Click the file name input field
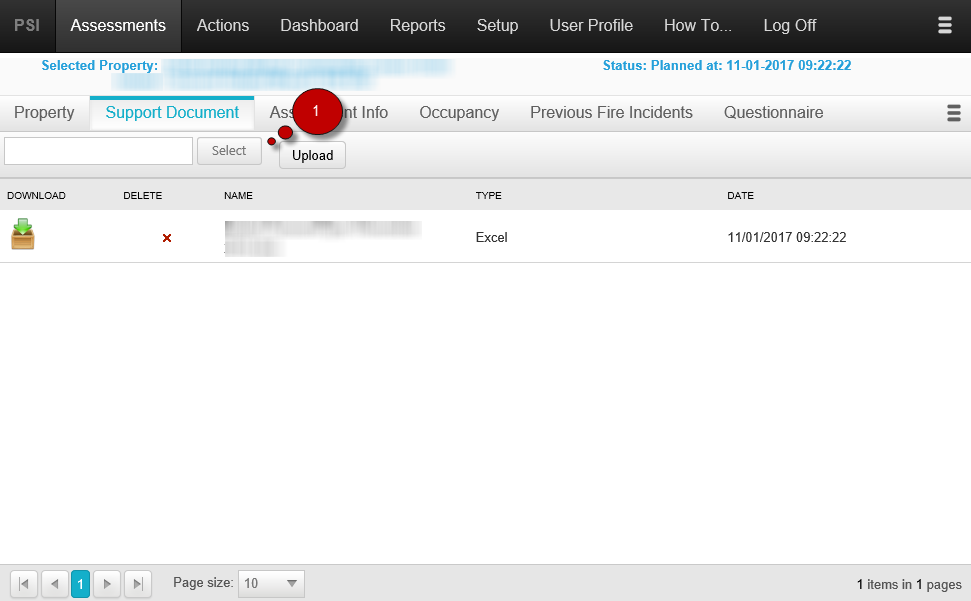This screenshot has width=971, height=601. tap(97, 150)
